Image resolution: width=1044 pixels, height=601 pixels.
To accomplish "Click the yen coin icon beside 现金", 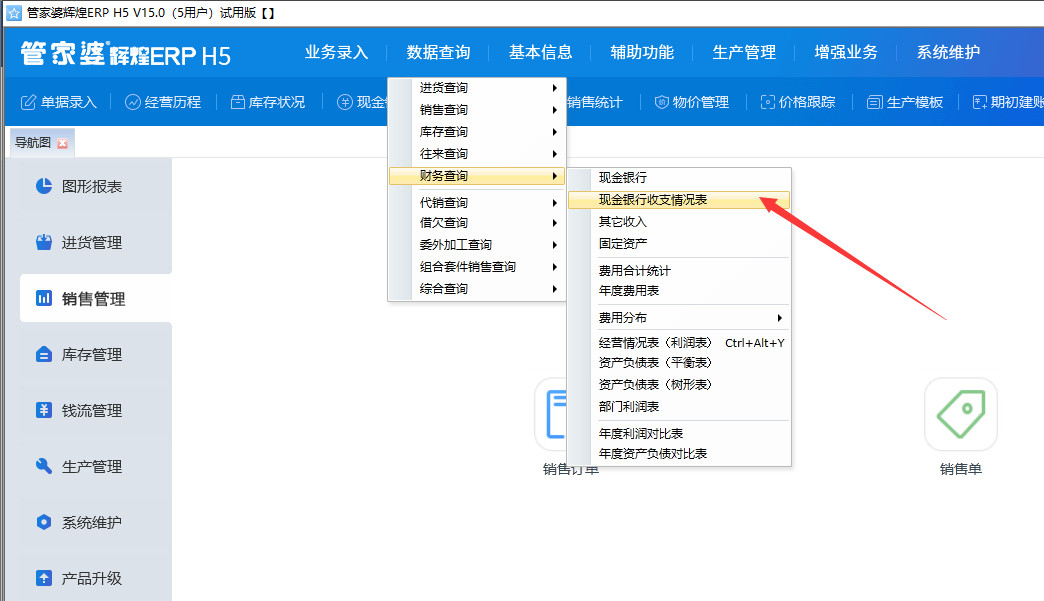I will click(344, 102).
